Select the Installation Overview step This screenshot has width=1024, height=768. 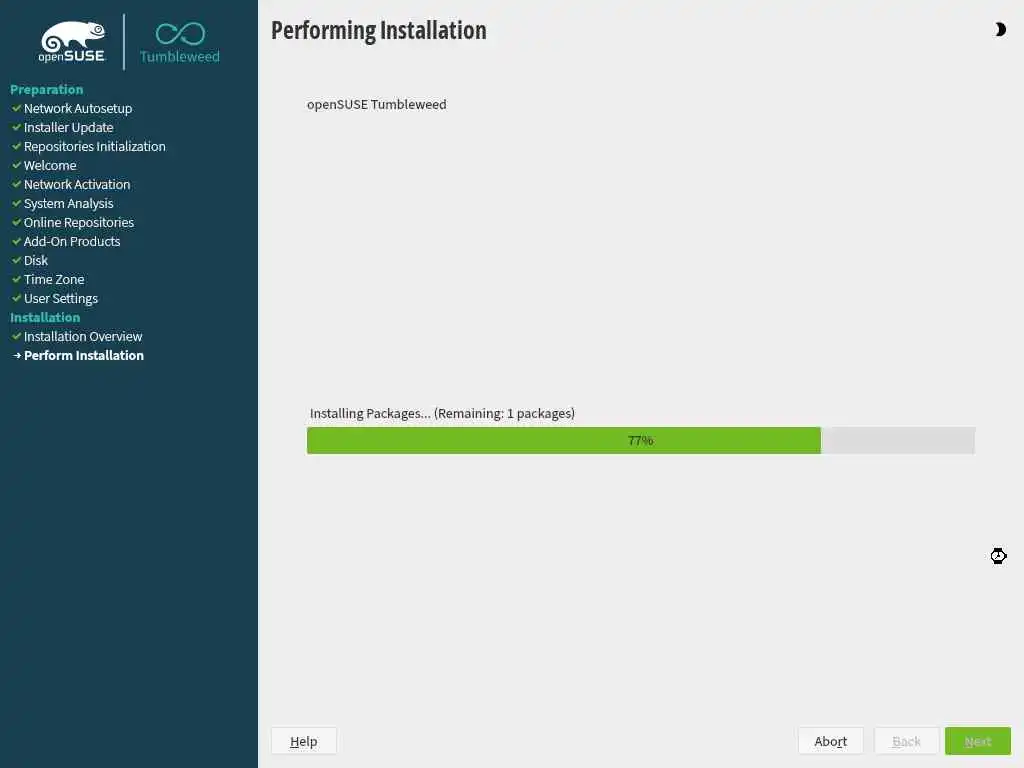tap(83, 336)
